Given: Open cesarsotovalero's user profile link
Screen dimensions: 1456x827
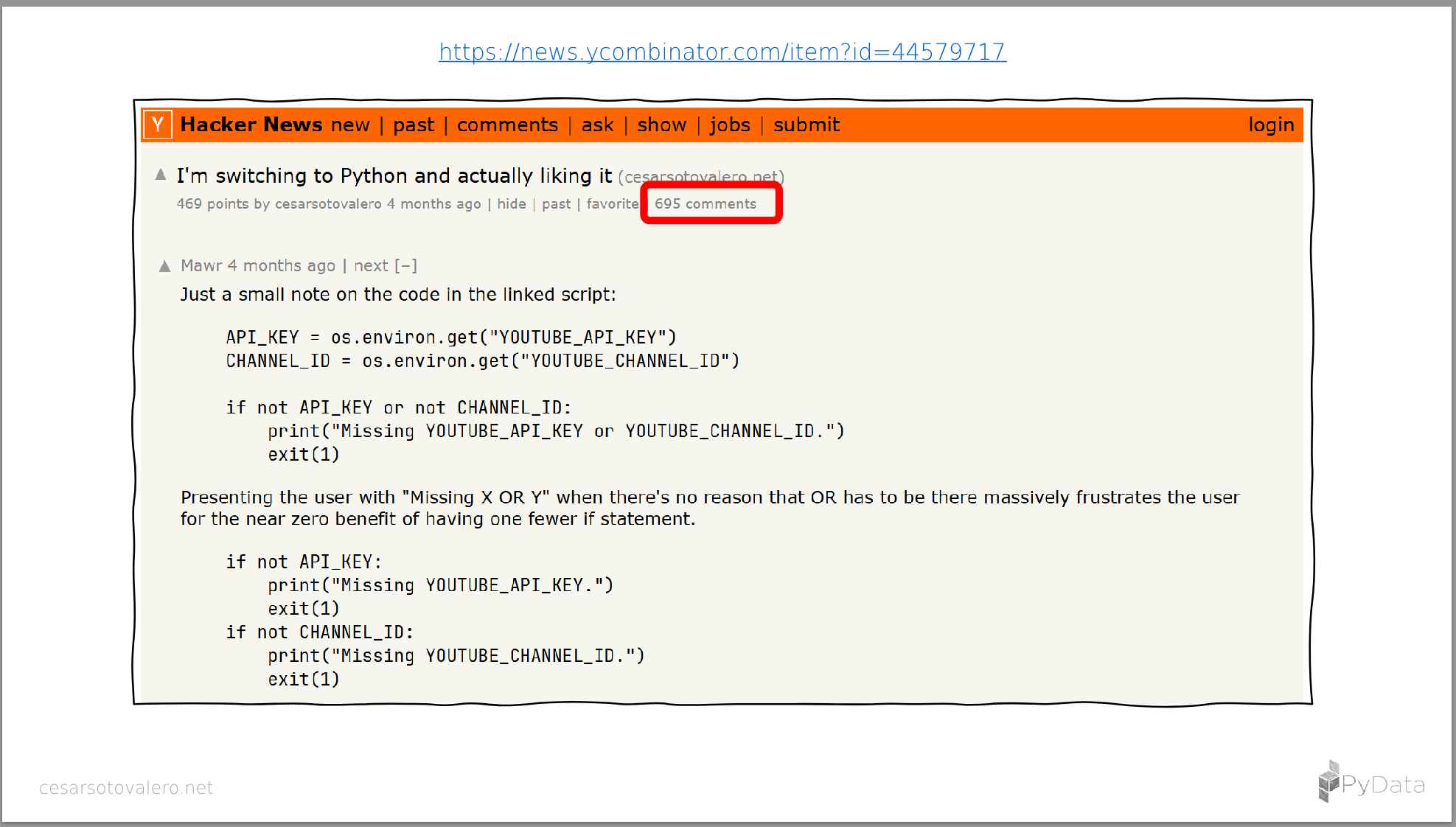Looking at the screenshot, I should pyautogui.click(x=327, y=204).
